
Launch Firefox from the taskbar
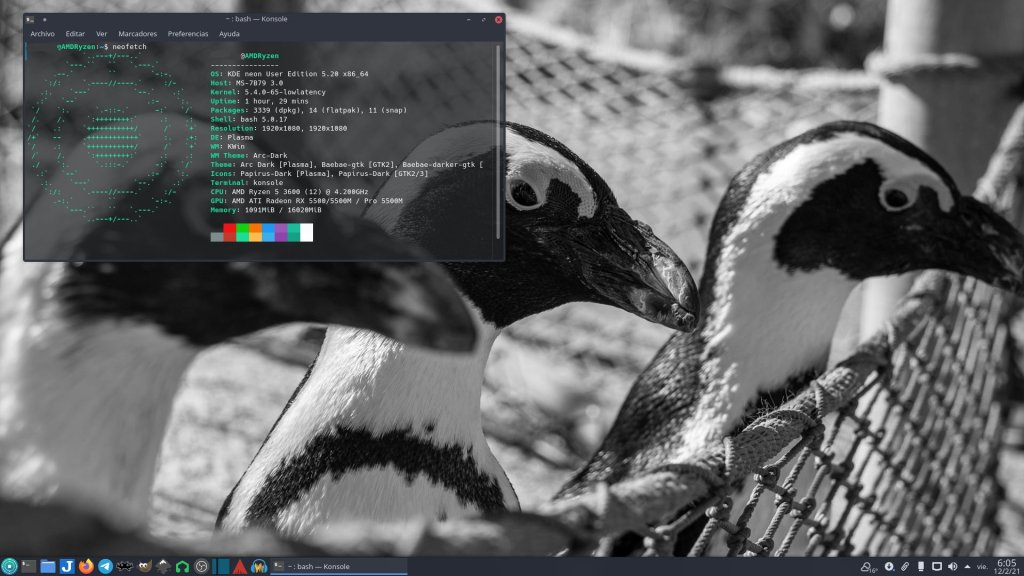point(86,566)
